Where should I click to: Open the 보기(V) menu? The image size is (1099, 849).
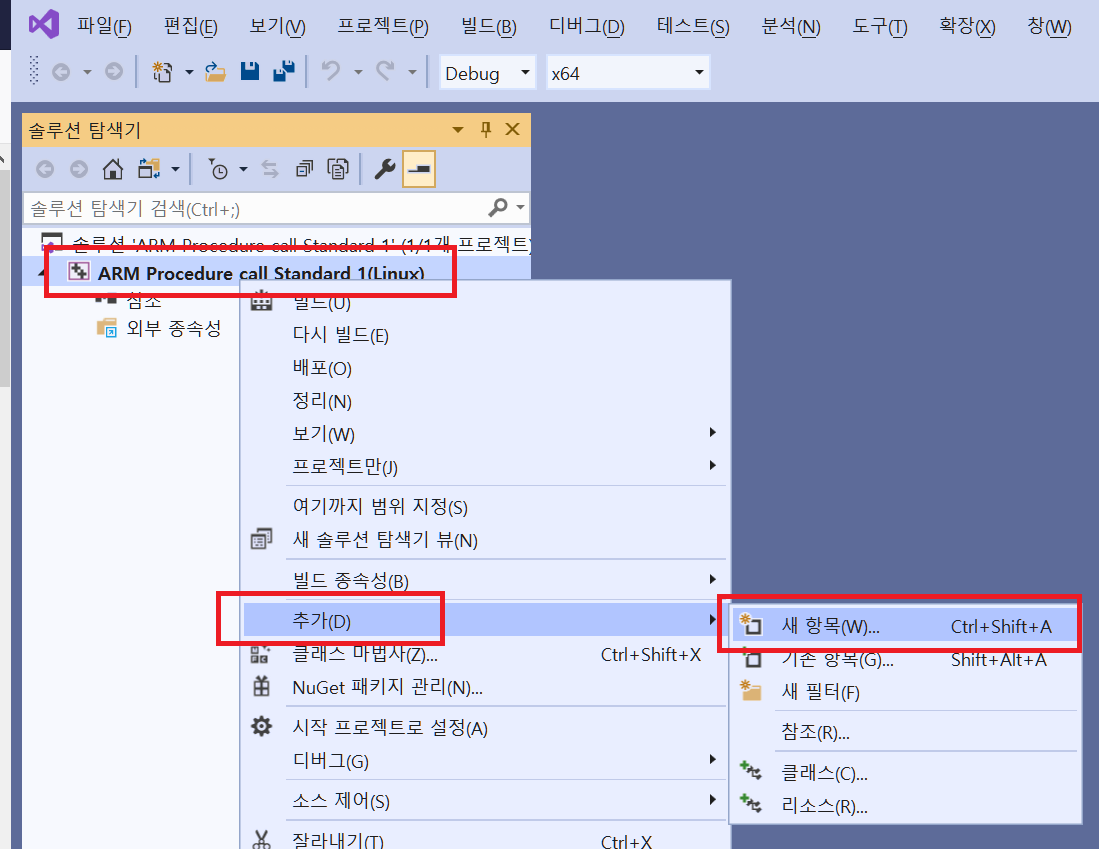click(x=277, y=27)
